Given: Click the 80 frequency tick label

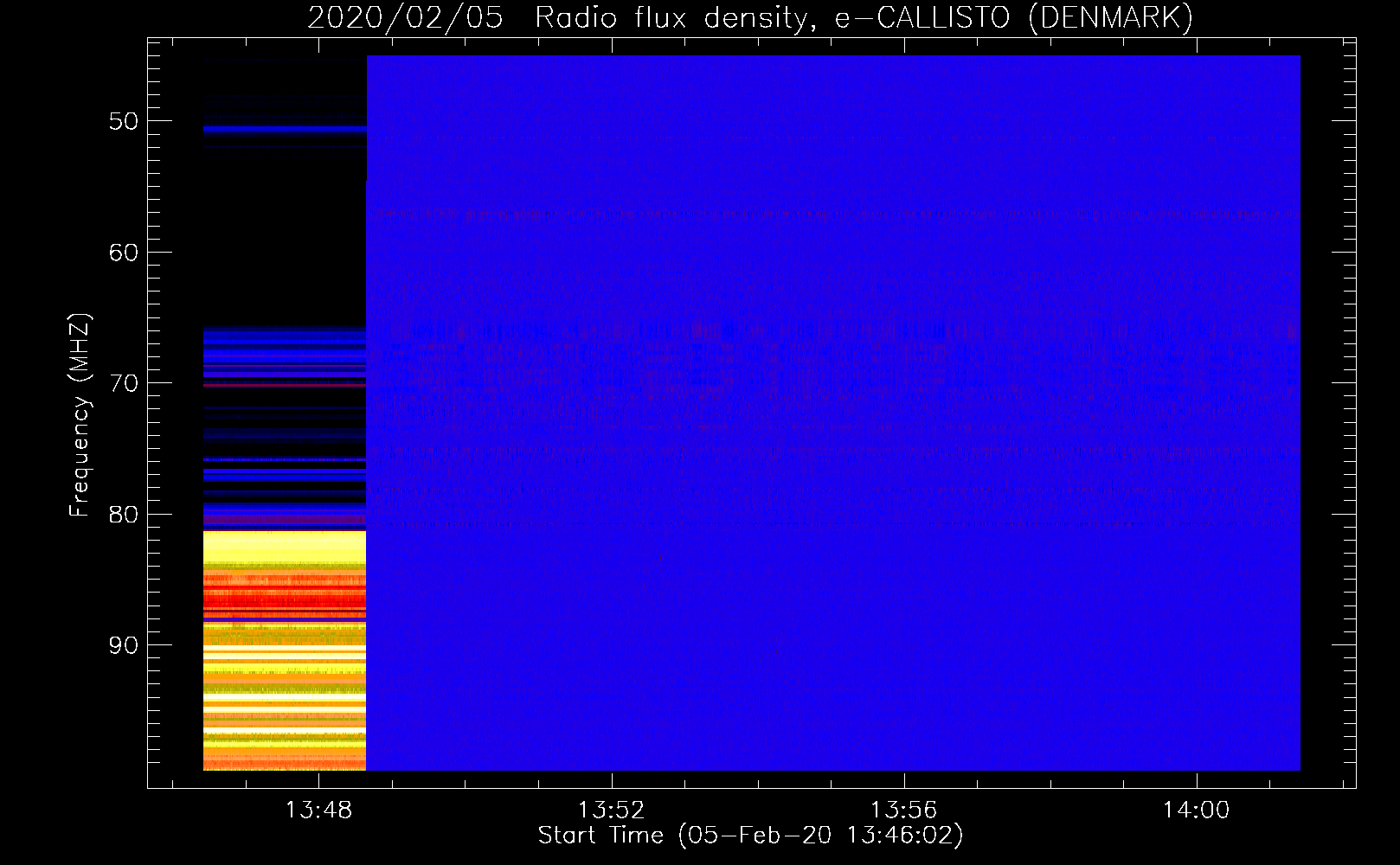Looking at the screenshot, I should [x=124, y=515].
